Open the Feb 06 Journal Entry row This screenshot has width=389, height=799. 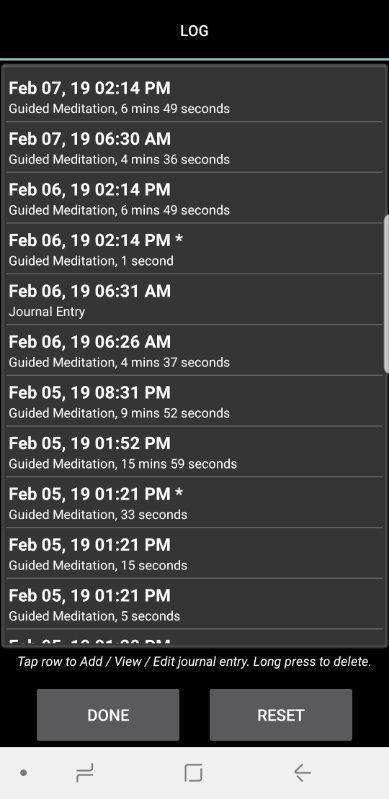(195, 300)
